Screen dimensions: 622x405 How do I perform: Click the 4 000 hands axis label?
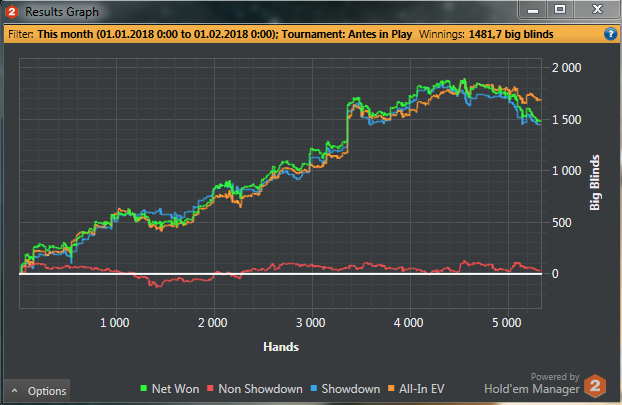(409, 322)
